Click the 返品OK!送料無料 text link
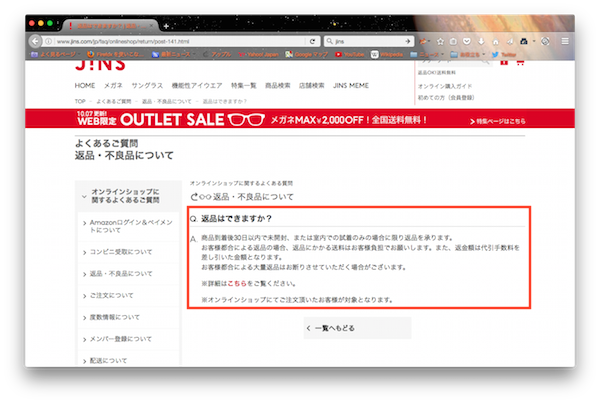Image resolution: width=600 pixels, height=403 pixels. point(437,72)
